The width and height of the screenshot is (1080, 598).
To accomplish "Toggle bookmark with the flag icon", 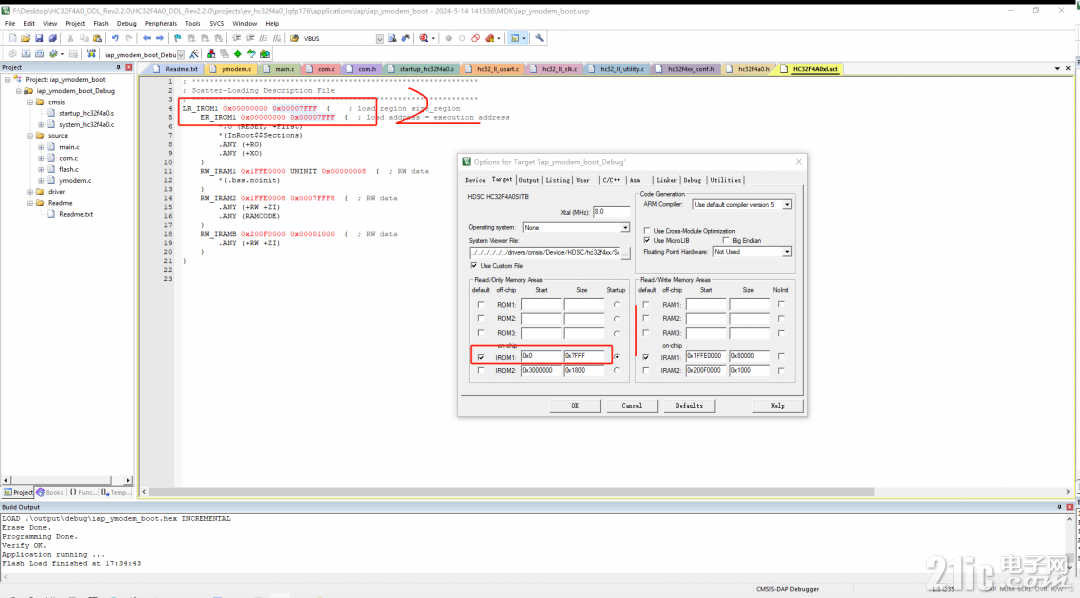I will pyautogui.click(x=178, y=39).
